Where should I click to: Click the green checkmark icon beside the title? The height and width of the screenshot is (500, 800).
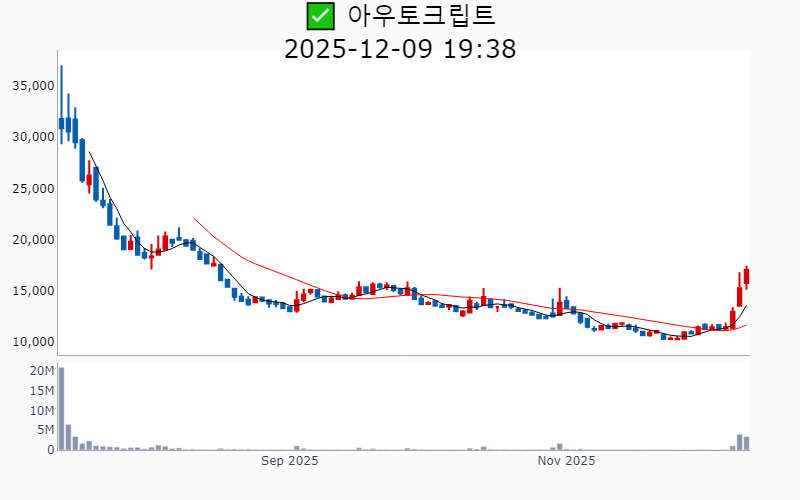(x=320, y=16)
